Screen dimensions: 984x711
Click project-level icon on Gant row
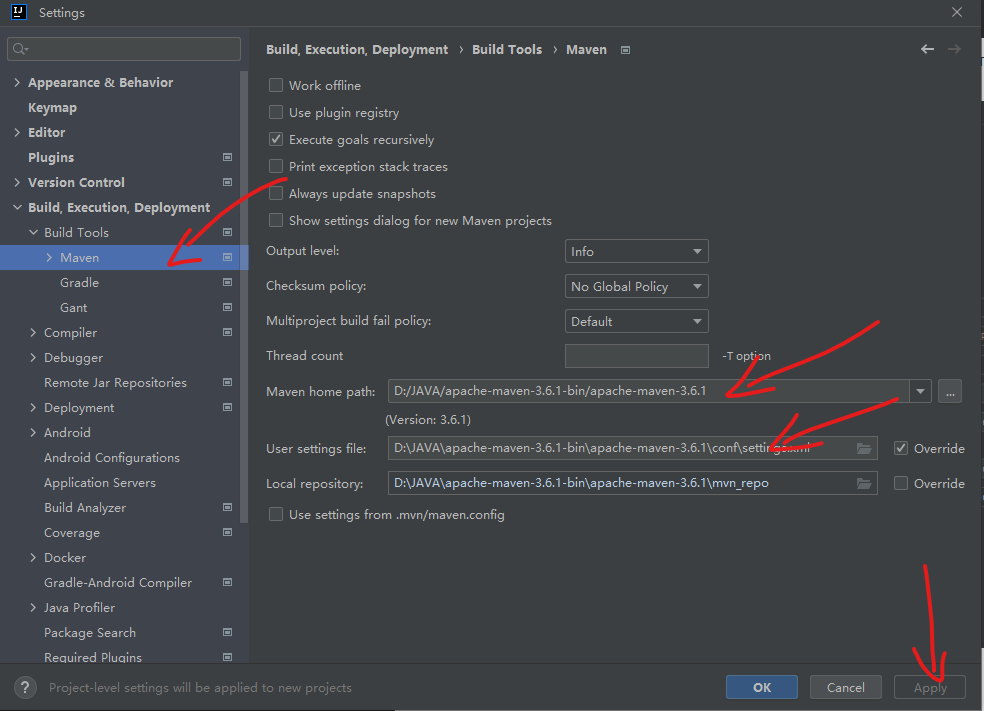pyautogui.click(x=228, y=307)
